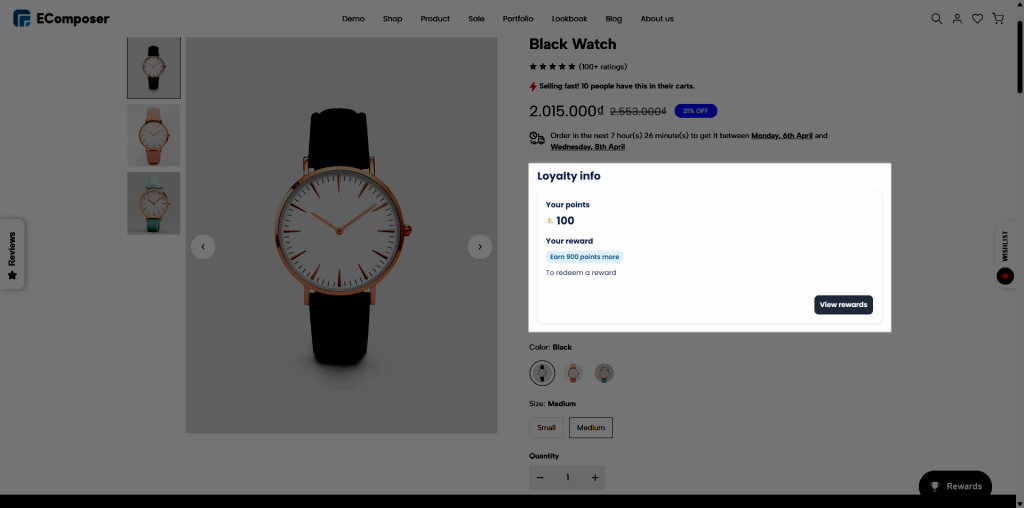
Task: Select Small size option
Action: tap(546, 427)
